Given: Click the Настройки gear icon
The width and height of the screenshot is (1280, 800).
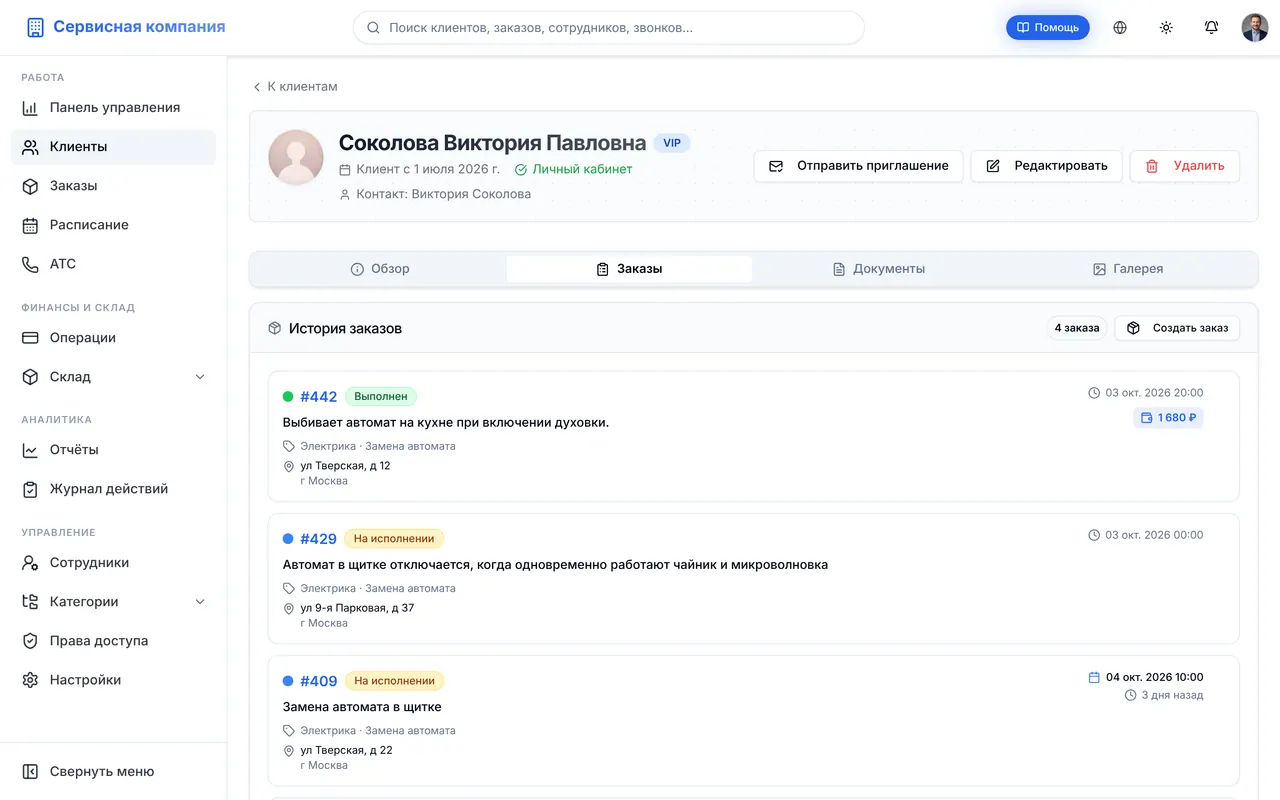Looking at the screenshot, I should click(x=31, y=680).
